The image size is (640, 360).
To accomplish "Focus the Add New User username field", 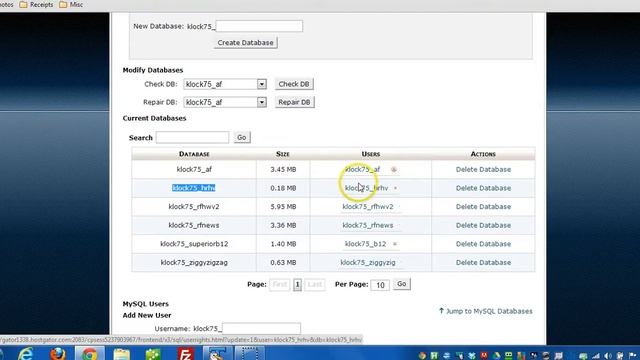I will pos(262,329).
